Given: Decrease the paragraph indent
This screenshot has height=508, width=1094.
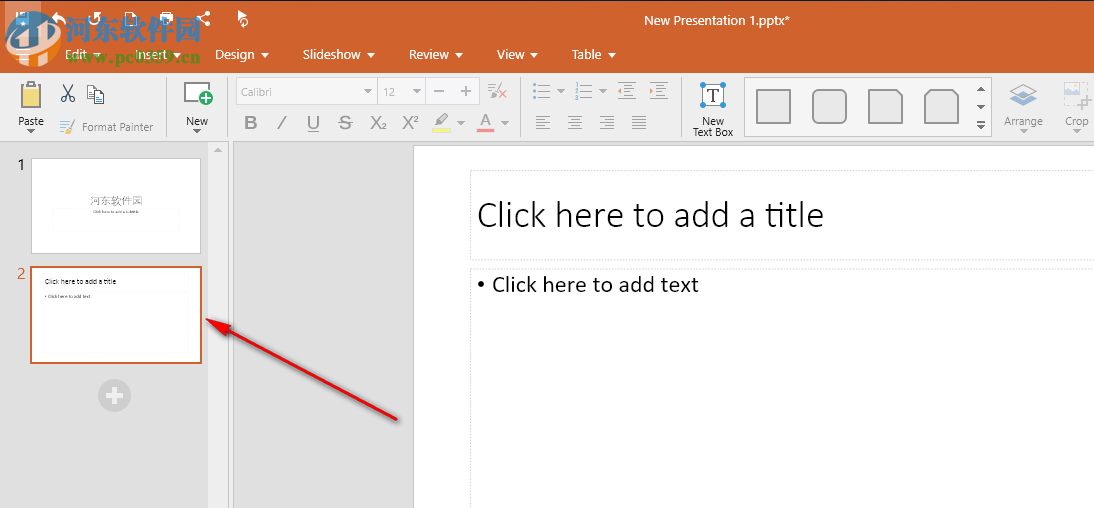Looking at the screenshot, I should [627, 91].
